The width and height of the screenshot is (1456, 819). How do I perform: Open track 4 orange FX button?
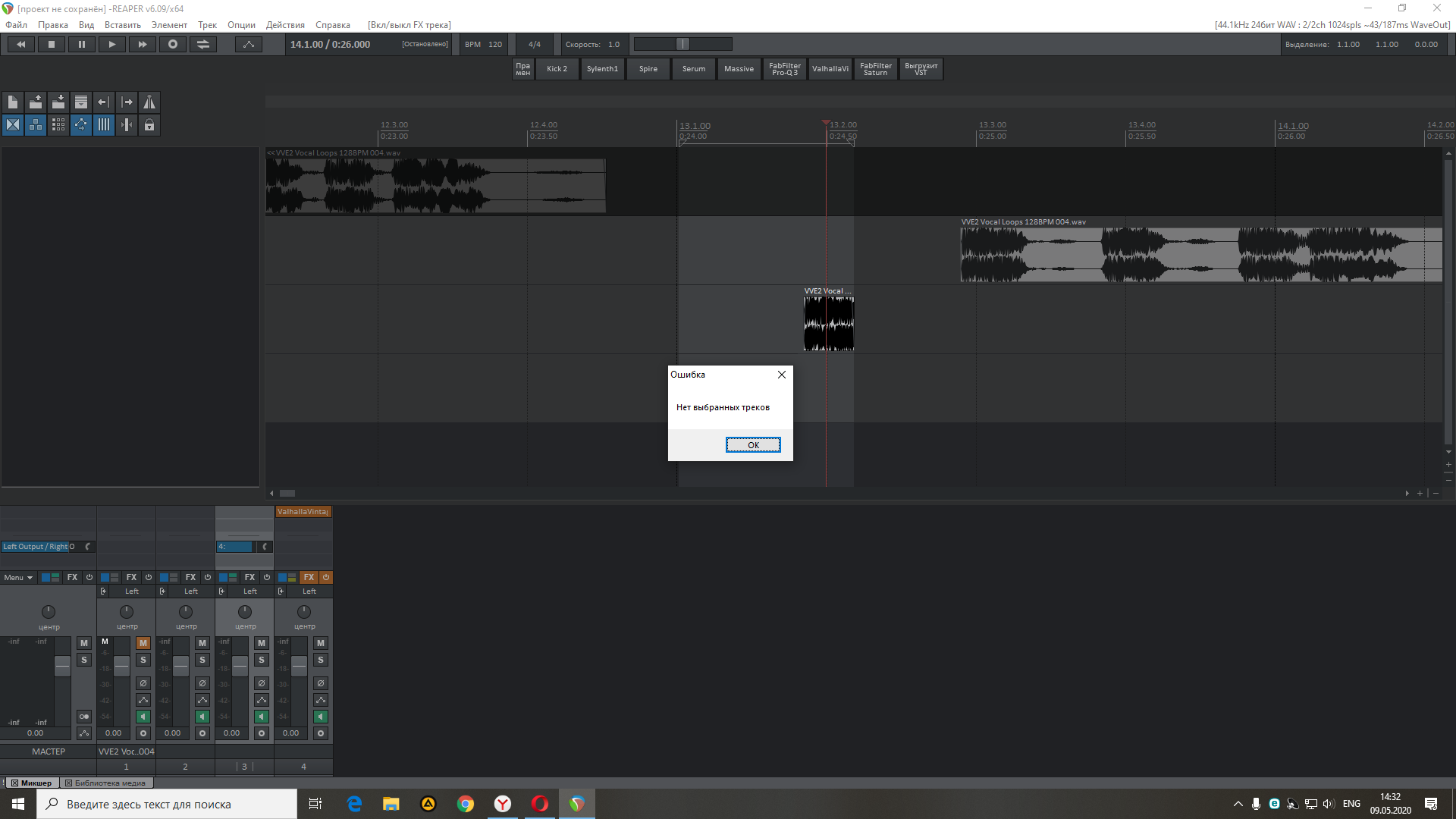pos(309,577)
